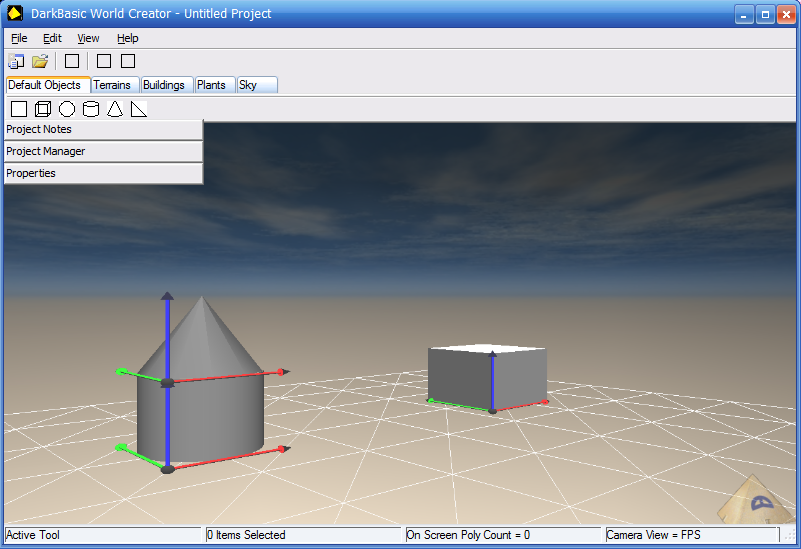
Task: Click the upper green axis handle at cone base
Action: pos(142,375)
